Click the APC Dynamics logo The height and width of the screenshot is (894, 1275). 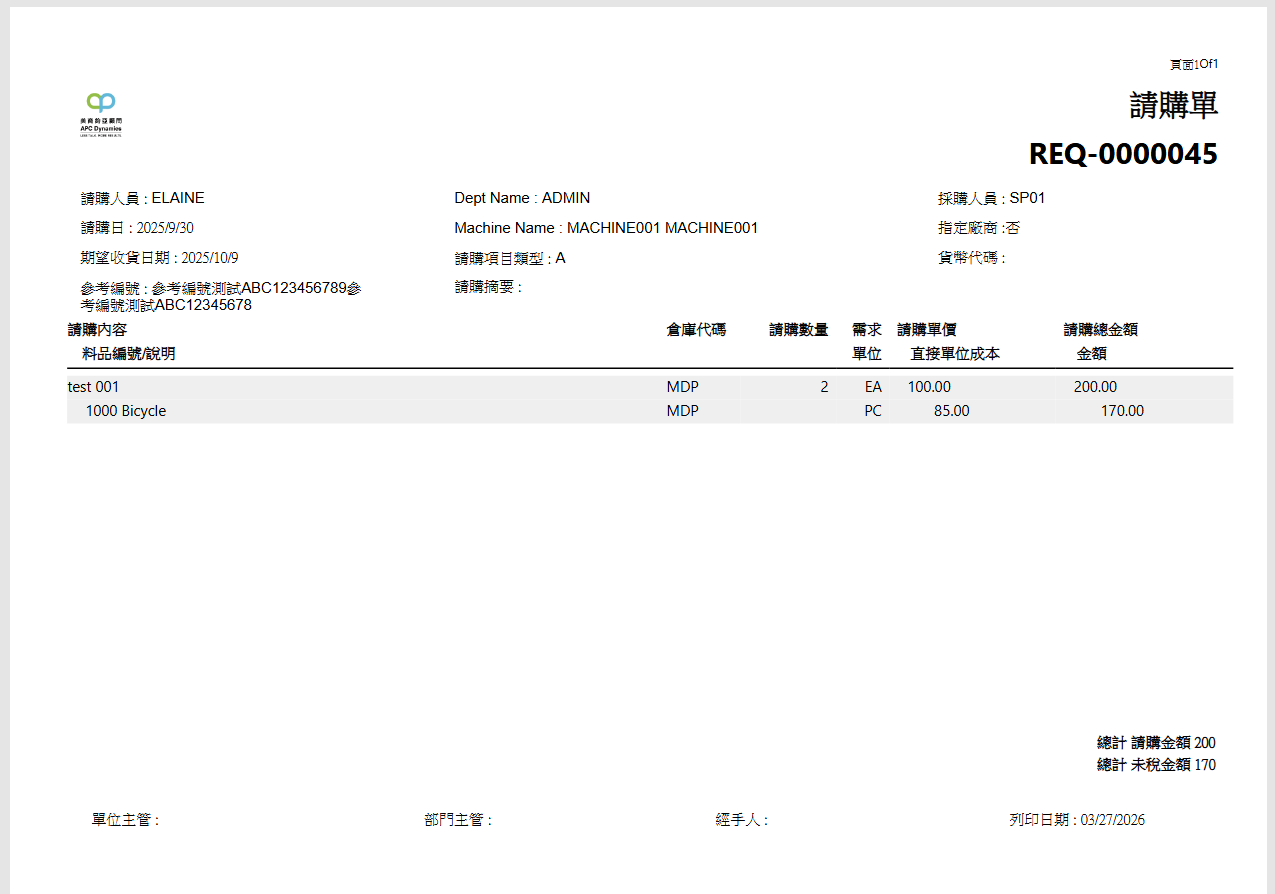(x=101, y=114)
